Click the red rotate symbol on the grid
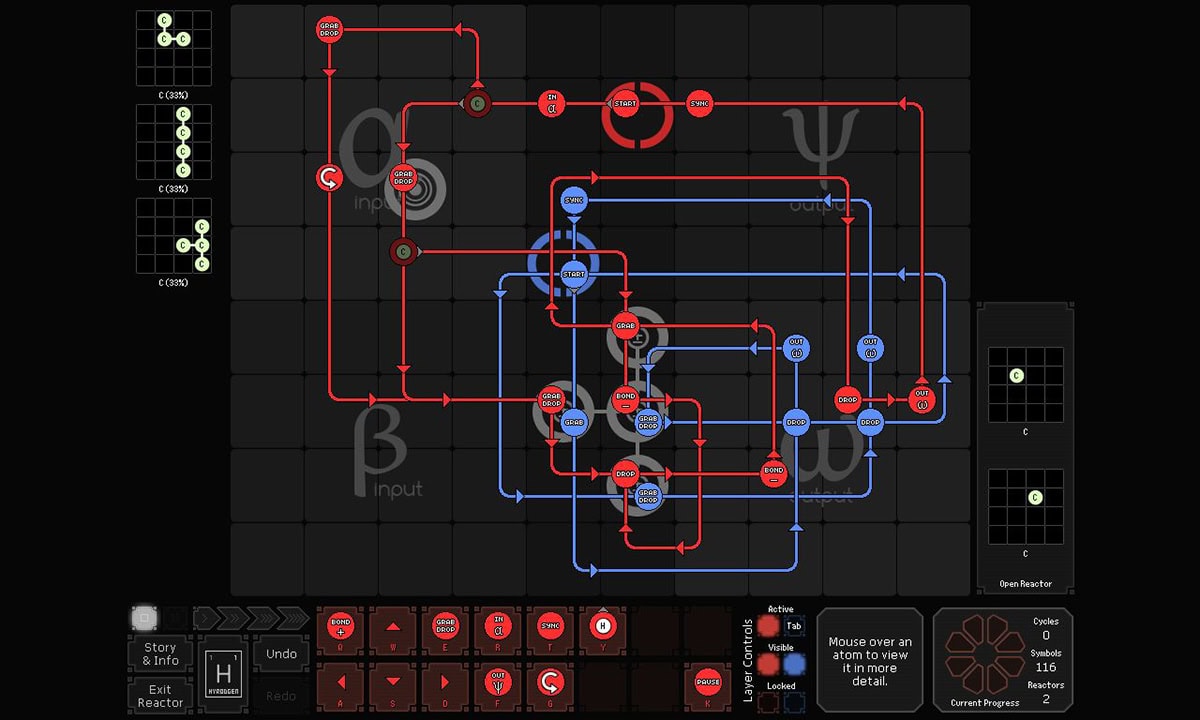The height and width of the screenshot is (720, 1200). click(x=329, y=178)
